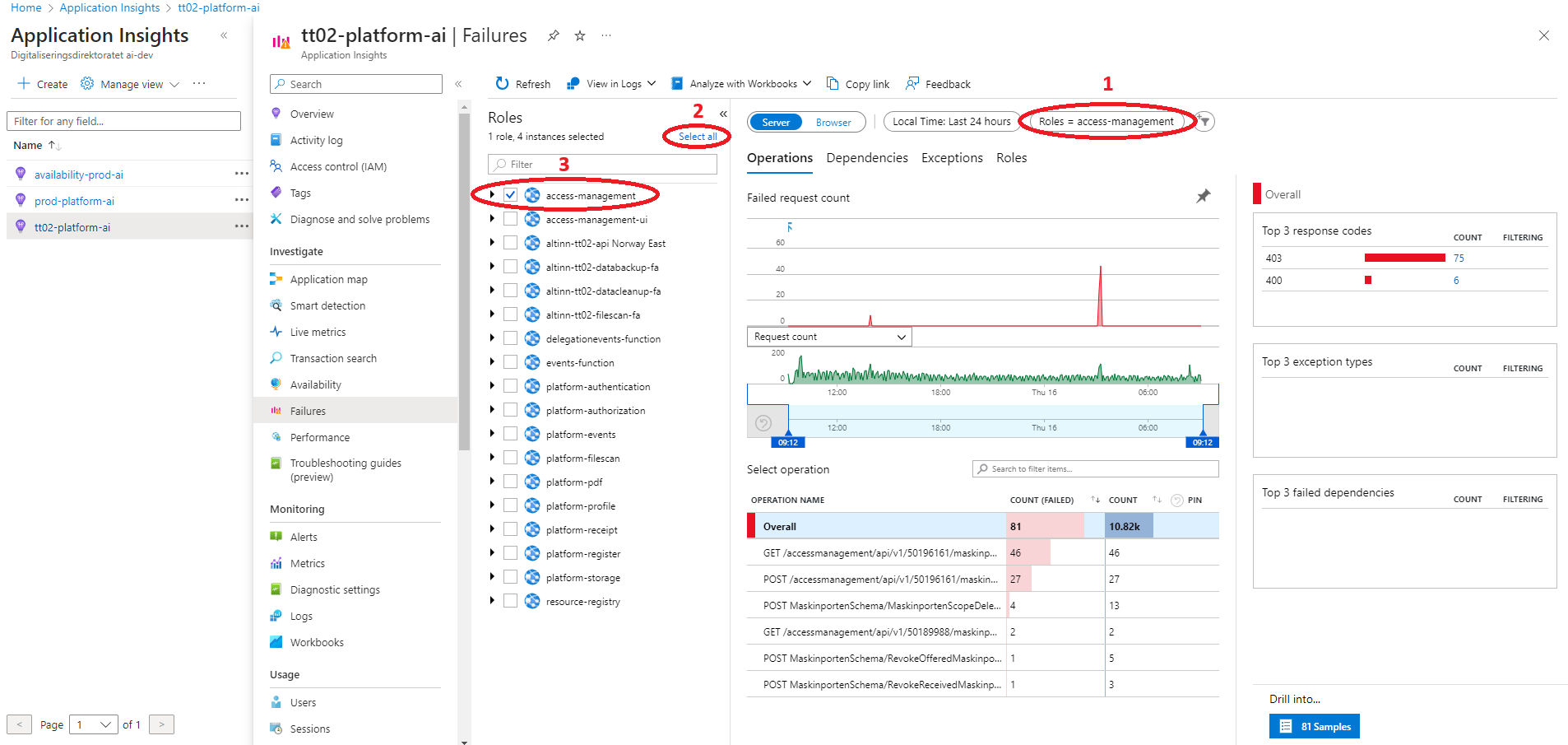The width and height of the screenshot is (1568, 745).
Task: Open Feedback from the toolbar
Action: [x=939, y=84]
